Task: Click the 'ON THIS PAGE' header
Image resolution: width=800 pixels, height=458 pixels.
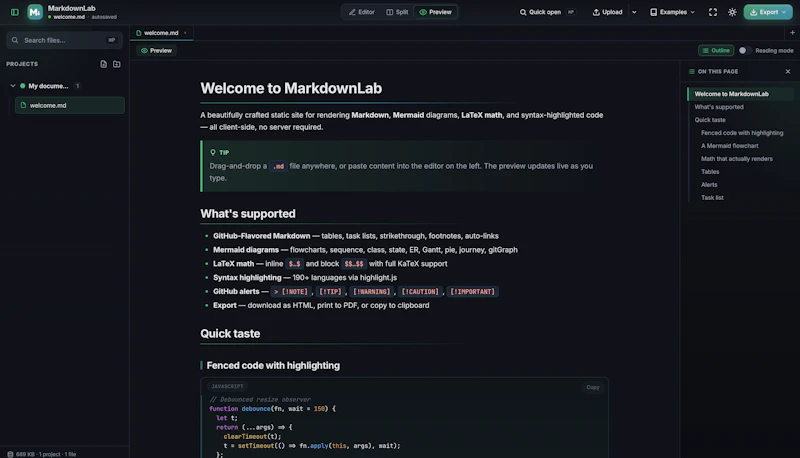Action: click(x=717, y=71)
